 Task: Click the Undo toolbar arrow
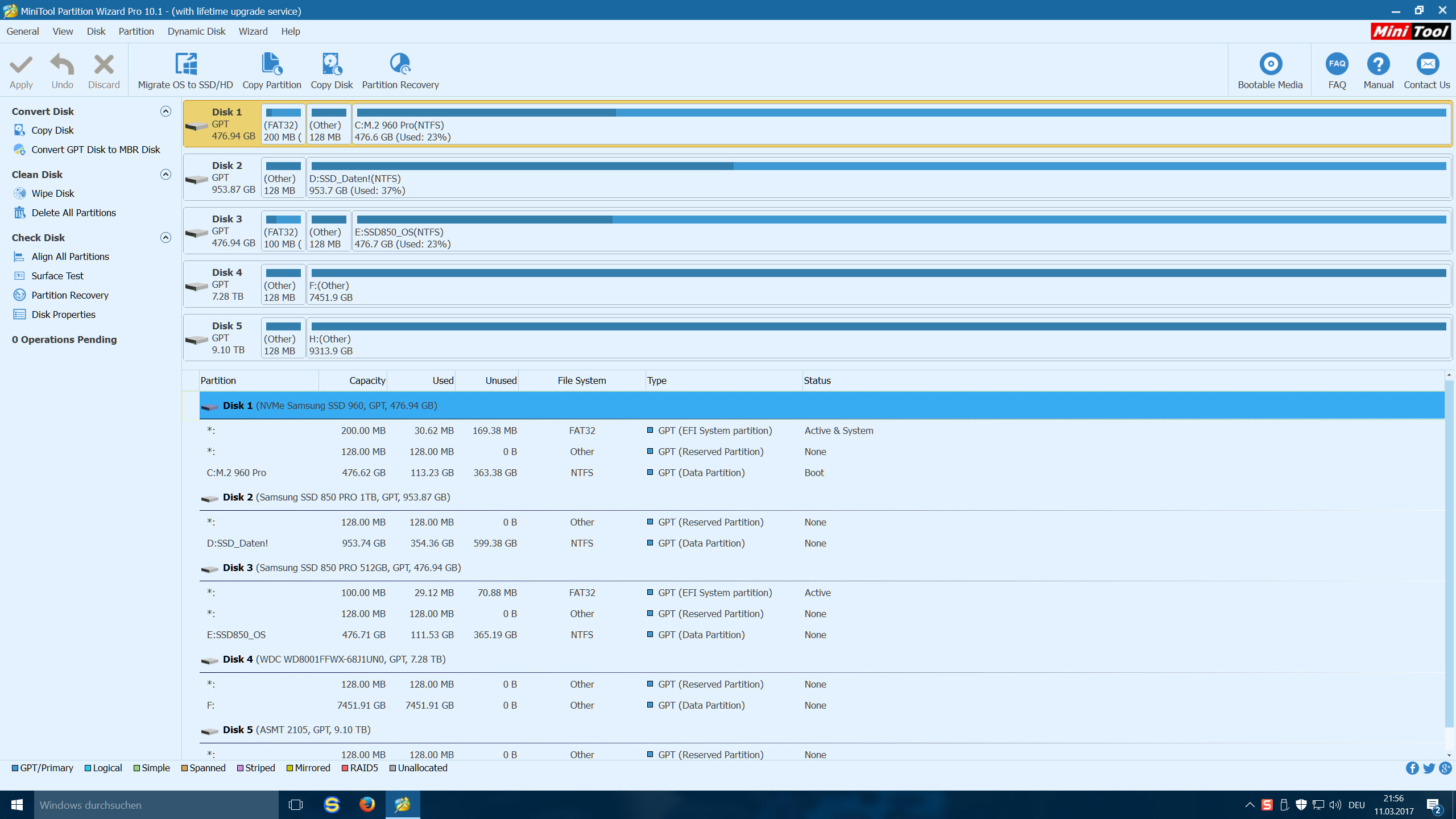(x=62, y=64)
